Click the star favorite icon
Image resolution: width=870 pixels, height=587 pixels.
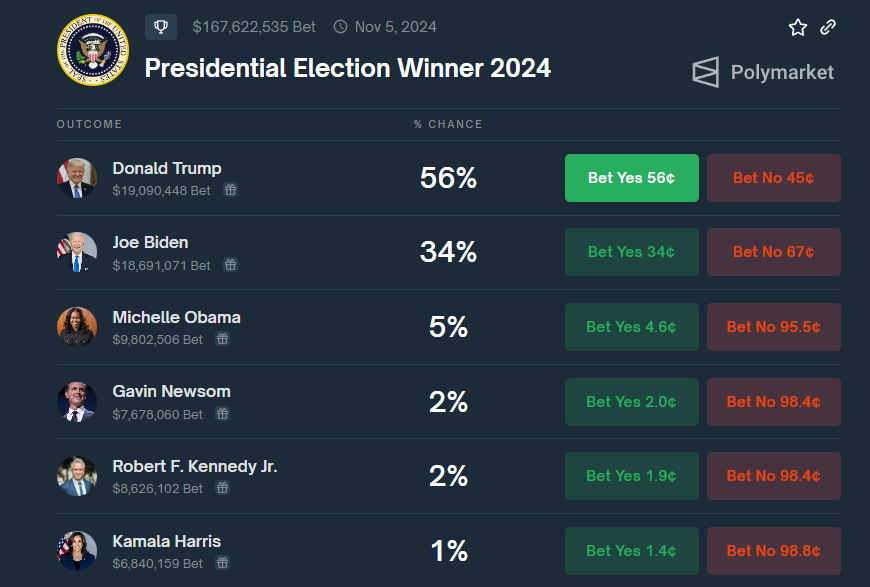click(797, 28)
